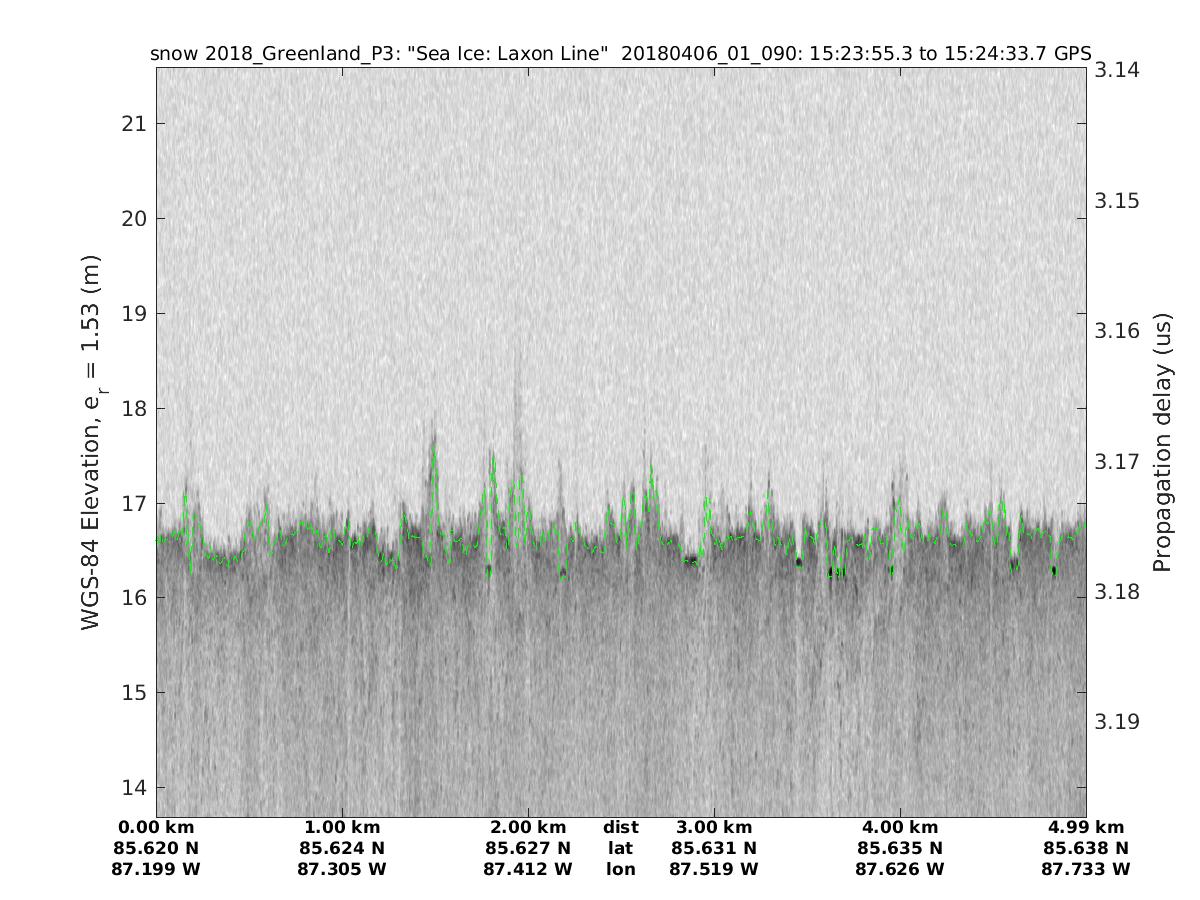Screen dimensions: 1200x900
Task: Click the 0.00 km distance label
Action: pyautogui.click(x=156, y=827)
